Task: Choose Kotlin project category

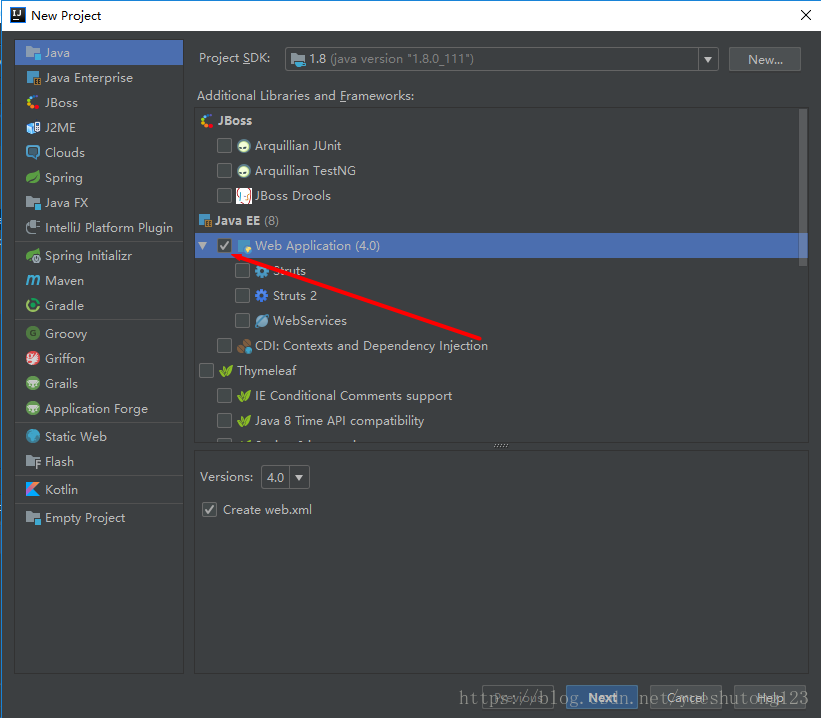Action: [x=99, y=490]
